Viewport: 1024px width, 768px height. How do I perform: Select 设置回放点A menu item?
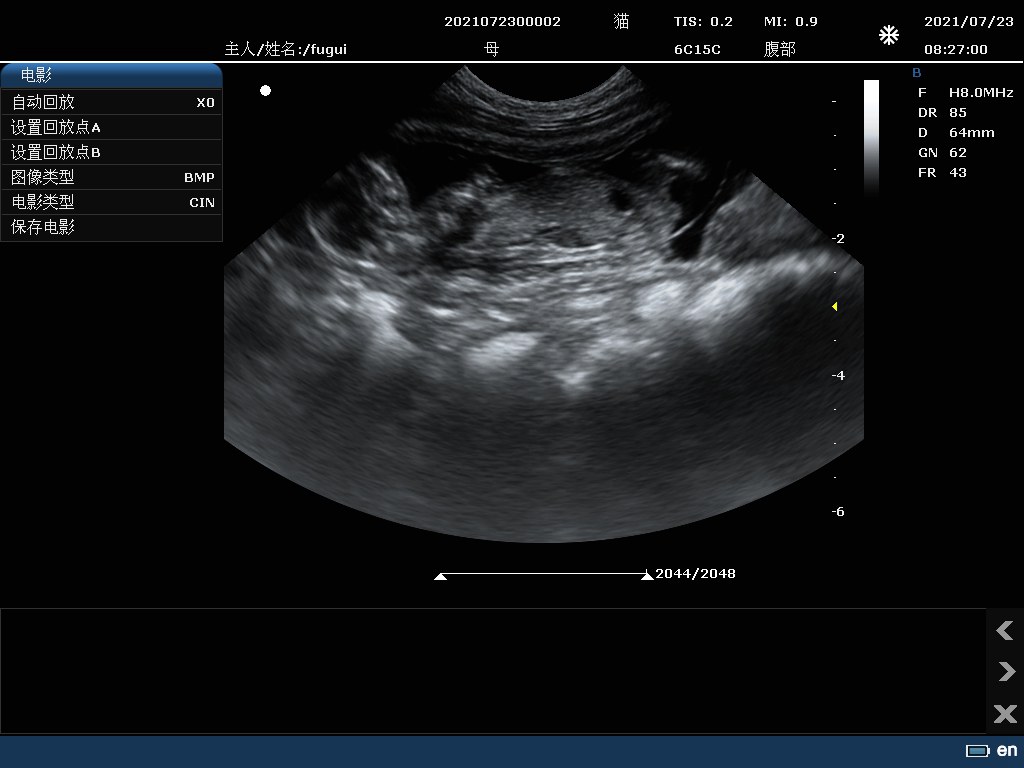click(x=112, y=127)
